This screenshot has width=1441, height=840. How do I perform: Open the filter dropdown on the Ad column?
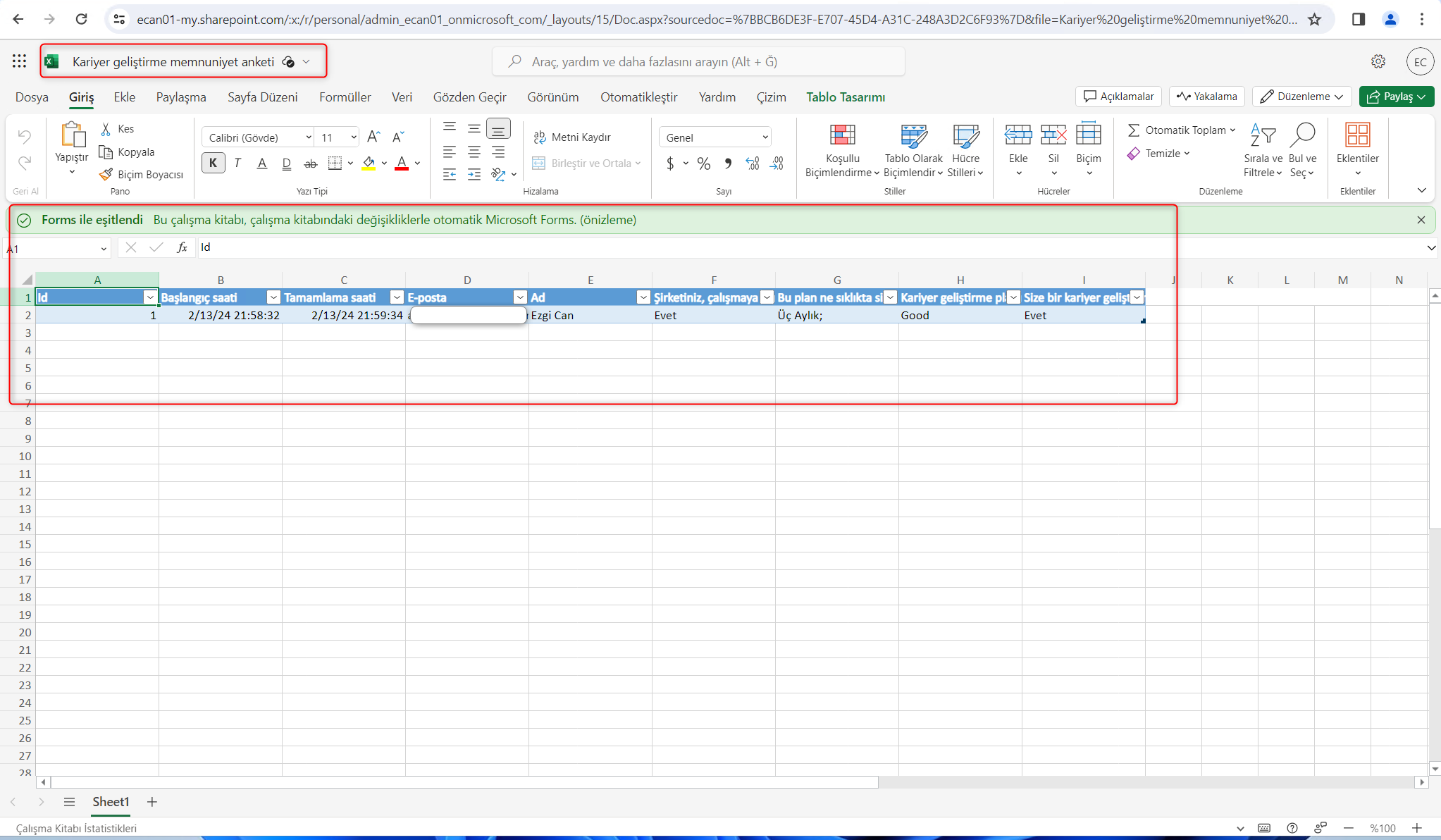pyautogui.click(x=643, y=297)
